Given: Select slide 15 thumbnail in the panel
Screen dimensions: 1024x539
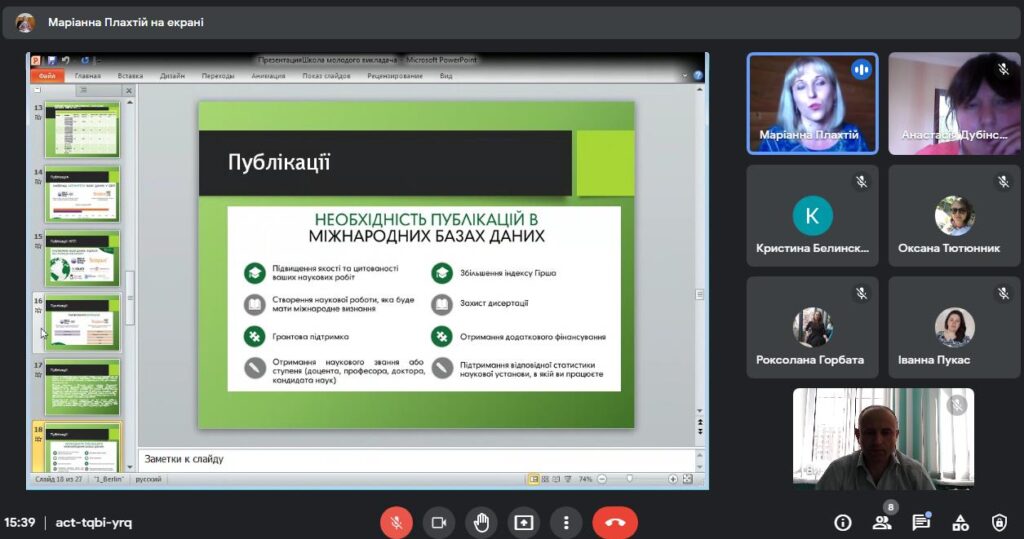Looking at the screenshot, I should pyautogui.click(x=82, y=257).
